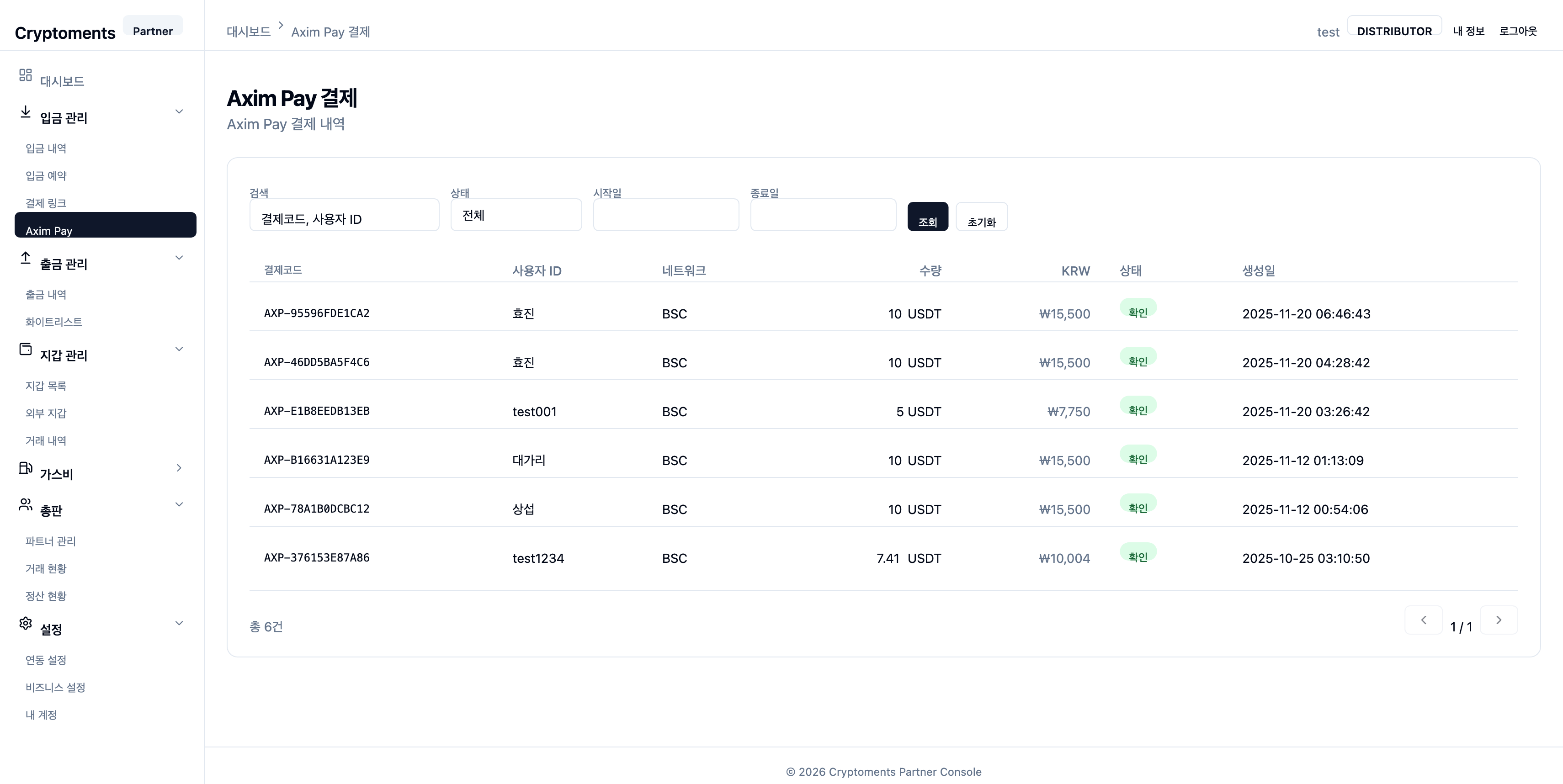
Task: Click the dashboard grid icon in sidebar
Action: pos(26,74)
